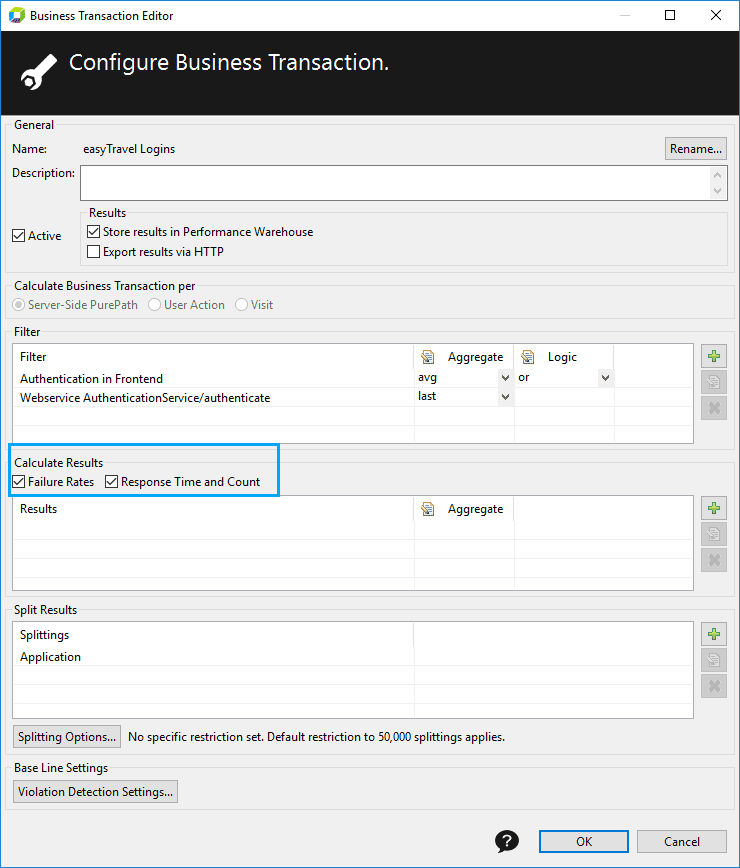The height and width of the screenshot is (868, 740).
Task: Copy filter icon beside Filter table
Action: coord(713,382)
